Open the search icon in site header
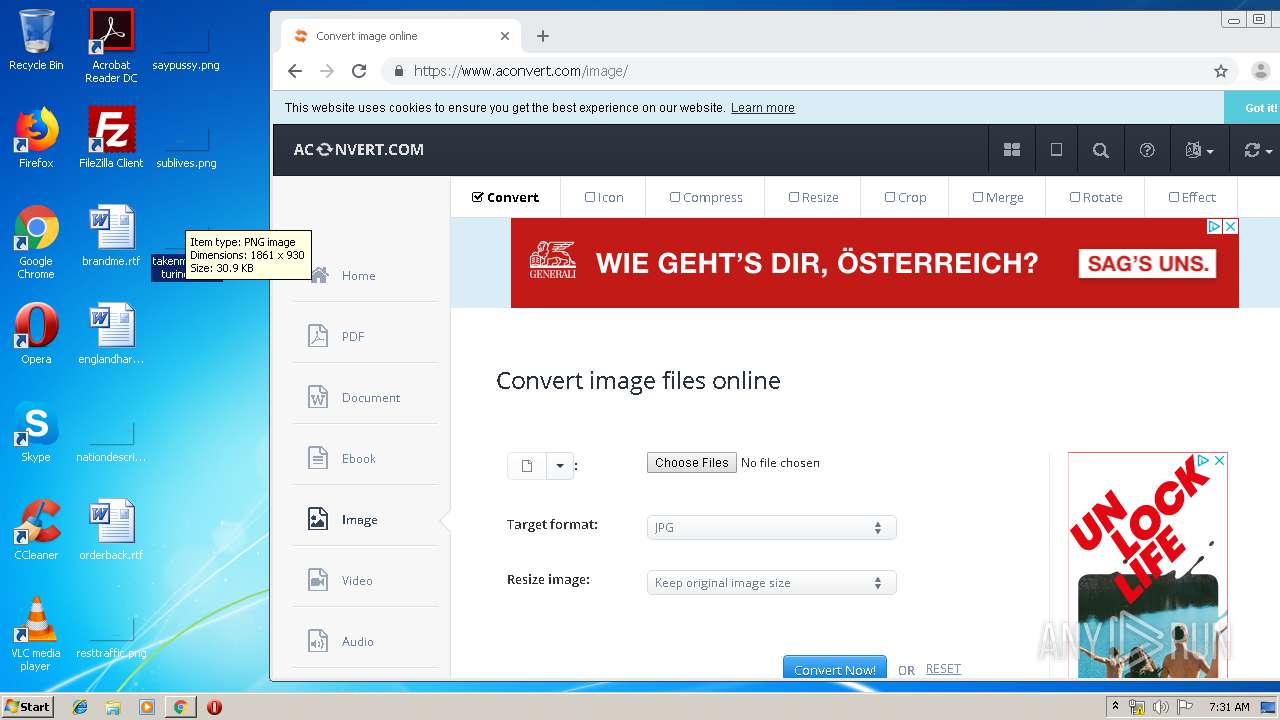Image resolution: width=1280 pixels, height=720 pixels. click(1101, 150)
